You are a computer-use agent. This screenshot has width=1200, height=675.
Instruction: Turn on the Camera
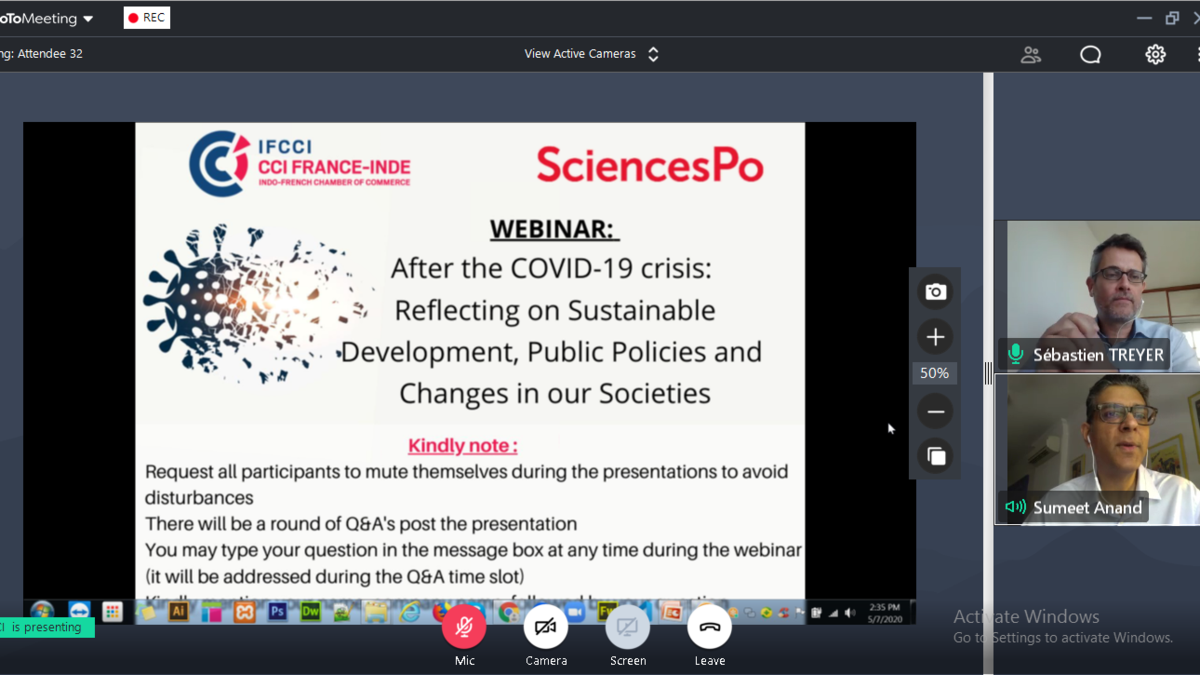[545, 627]
